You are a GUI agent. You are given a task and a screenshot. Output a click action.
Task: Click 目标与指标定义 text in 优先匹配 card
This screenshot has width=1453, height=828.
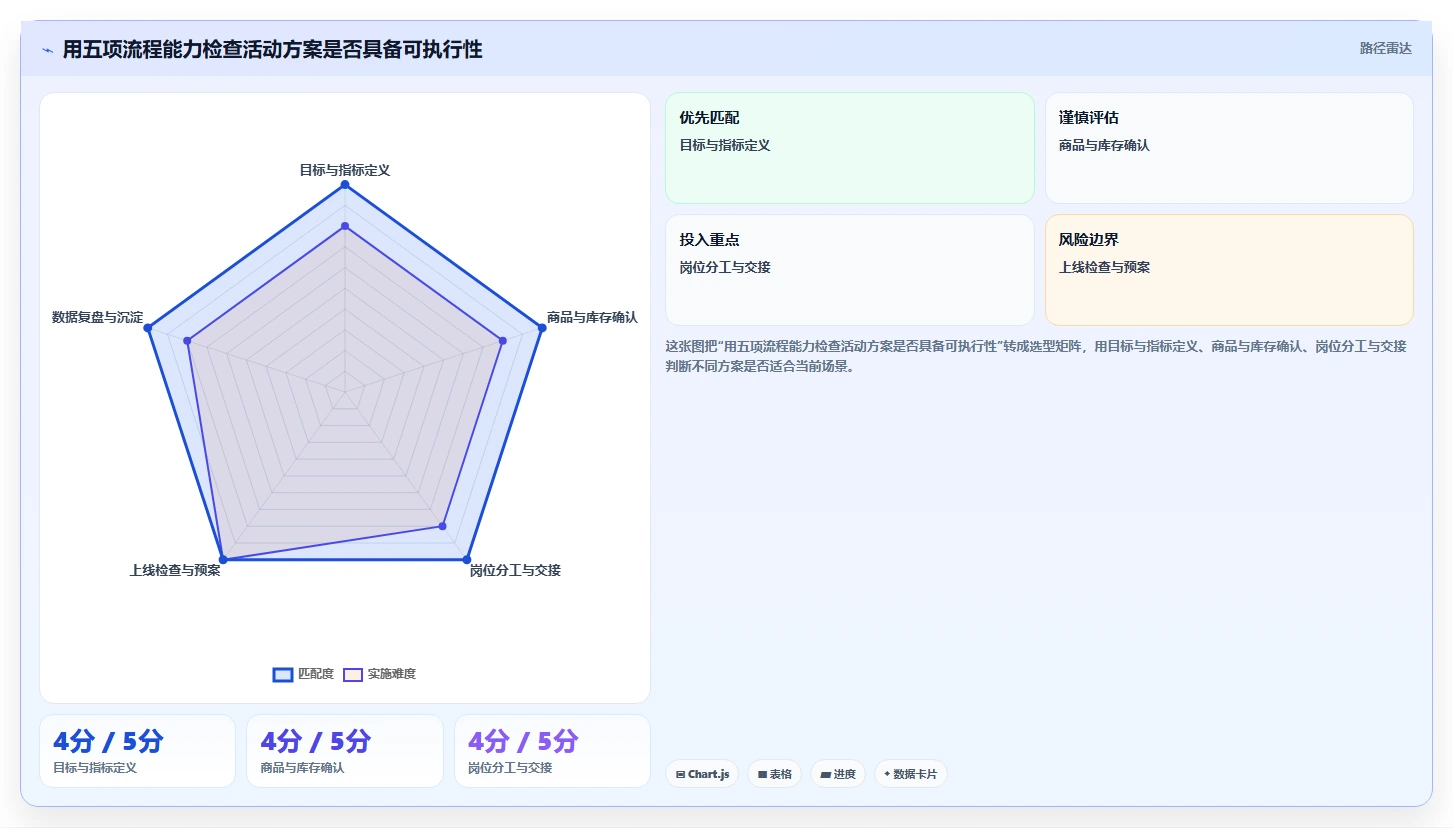point(725,145)
